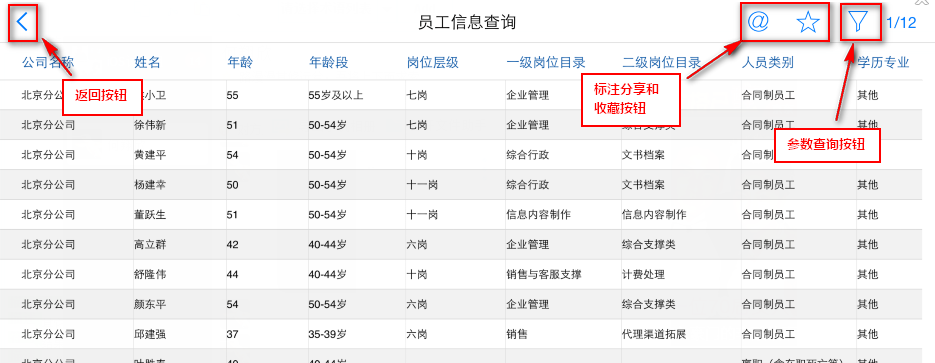
Task: Select the name 颜东平
Action: [150, 304]
